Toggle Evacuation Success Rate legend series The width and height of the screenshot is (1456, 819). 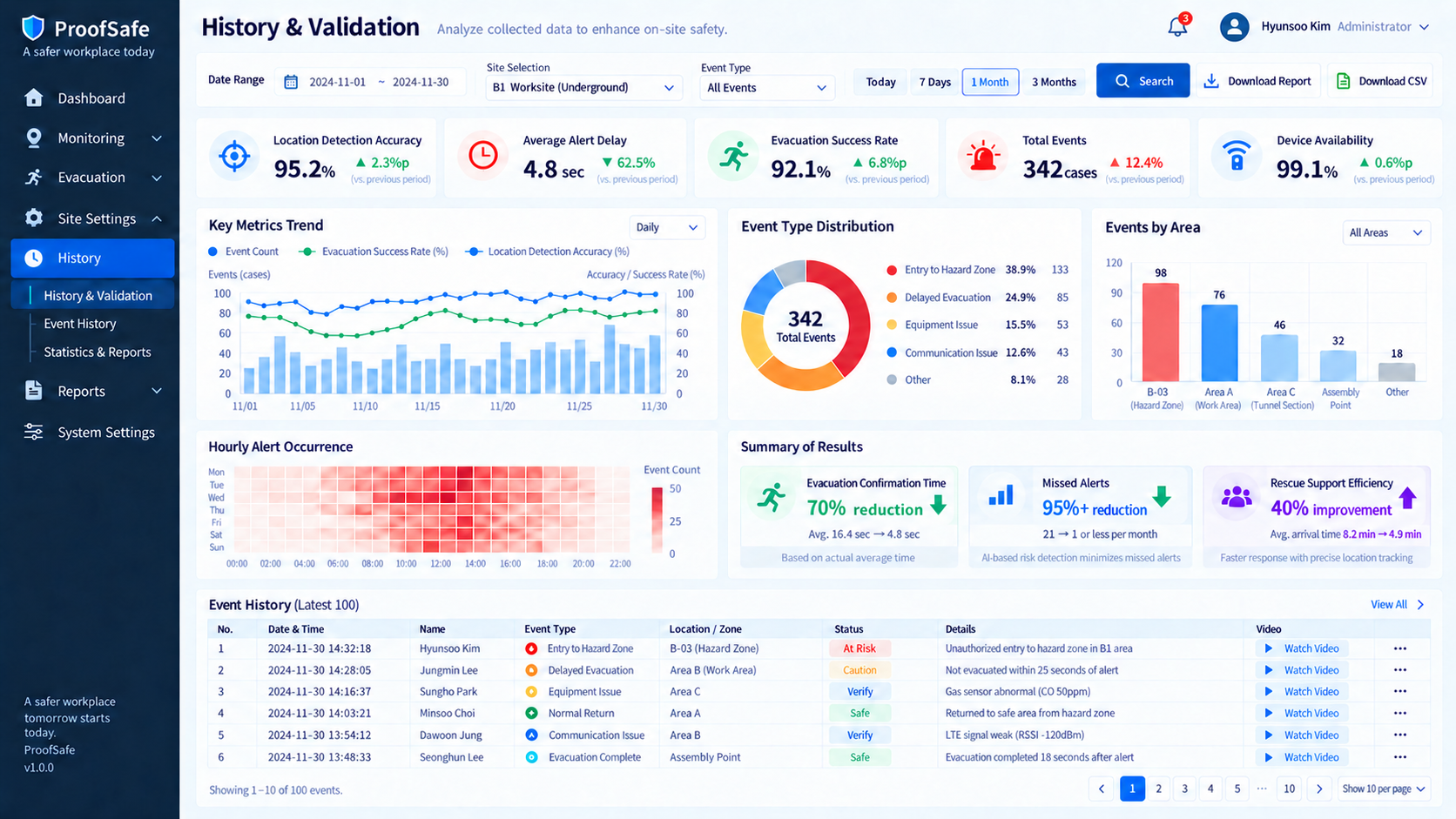point(373,252)
